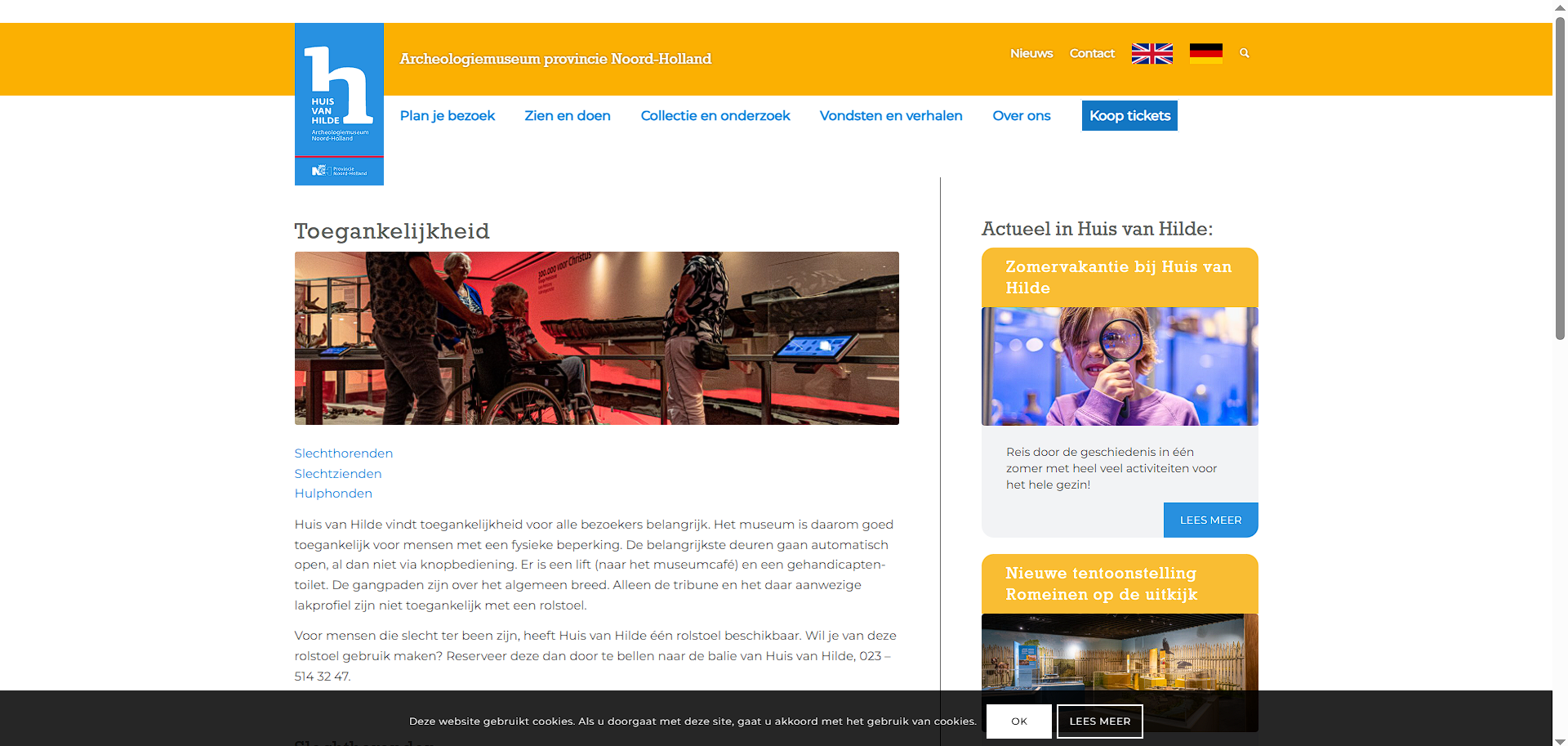Viewport: 1568px width, 746px height.
Task: Expand Over ons menu
Action: pyautogui.click(x=1021, y=116)
